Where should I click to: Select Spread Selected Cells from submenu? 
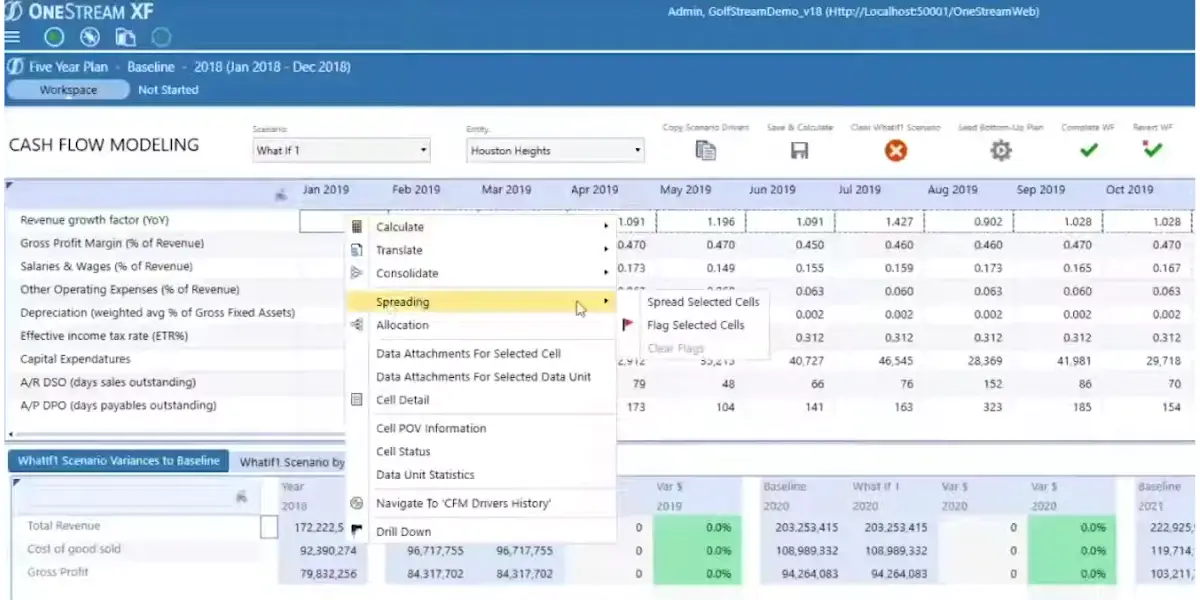pos(703,302)
